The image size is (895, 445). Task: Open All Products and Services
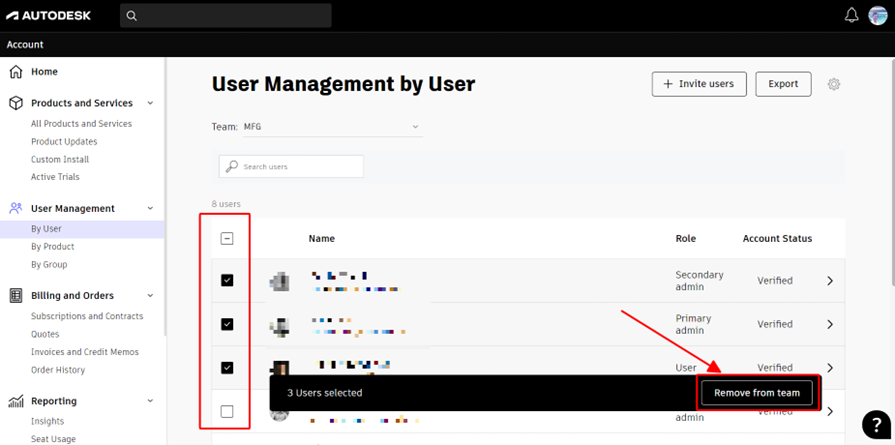81,124
